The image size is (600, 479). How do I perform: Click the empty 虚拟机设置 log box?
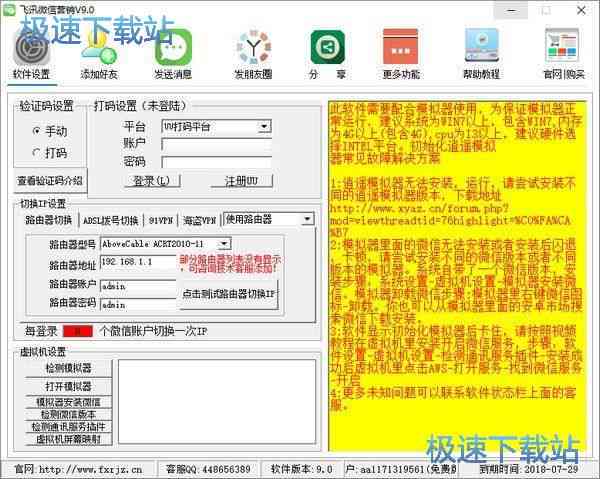(217, 402)
